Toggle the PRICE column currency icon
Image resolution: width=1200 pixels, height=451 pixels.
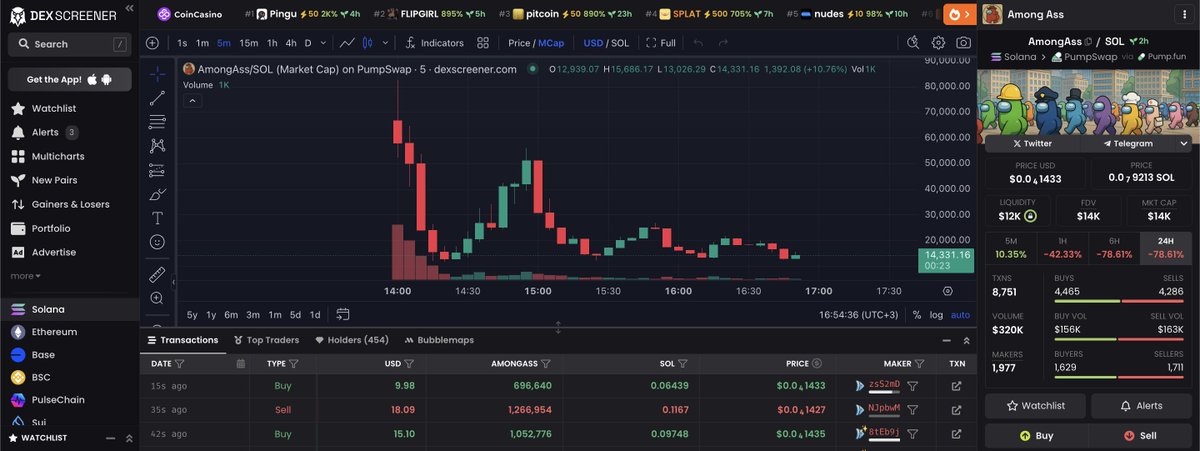coord(817,364)
